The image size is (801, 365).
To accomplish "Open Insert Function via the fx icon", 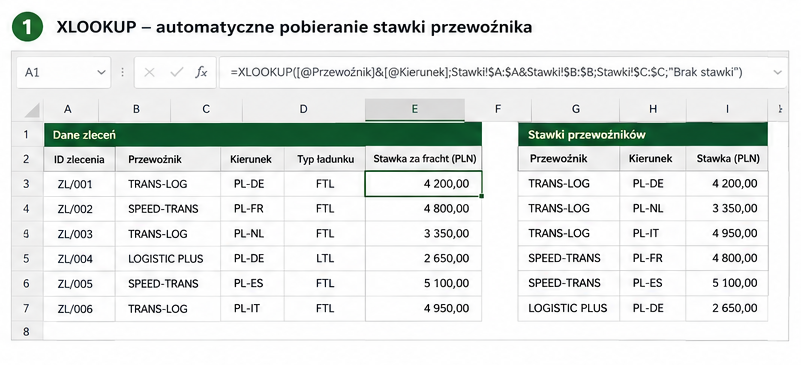I will click(x=201, y=73).
